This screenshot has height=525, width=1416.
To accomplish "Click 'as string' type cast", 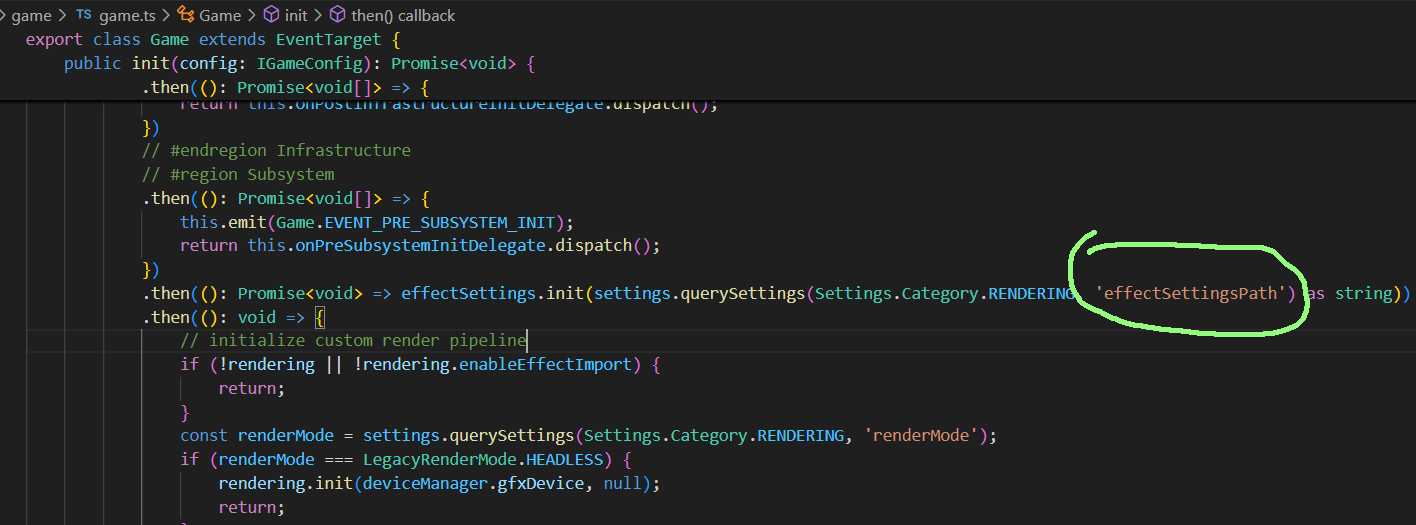I will tap(1349, 293).
